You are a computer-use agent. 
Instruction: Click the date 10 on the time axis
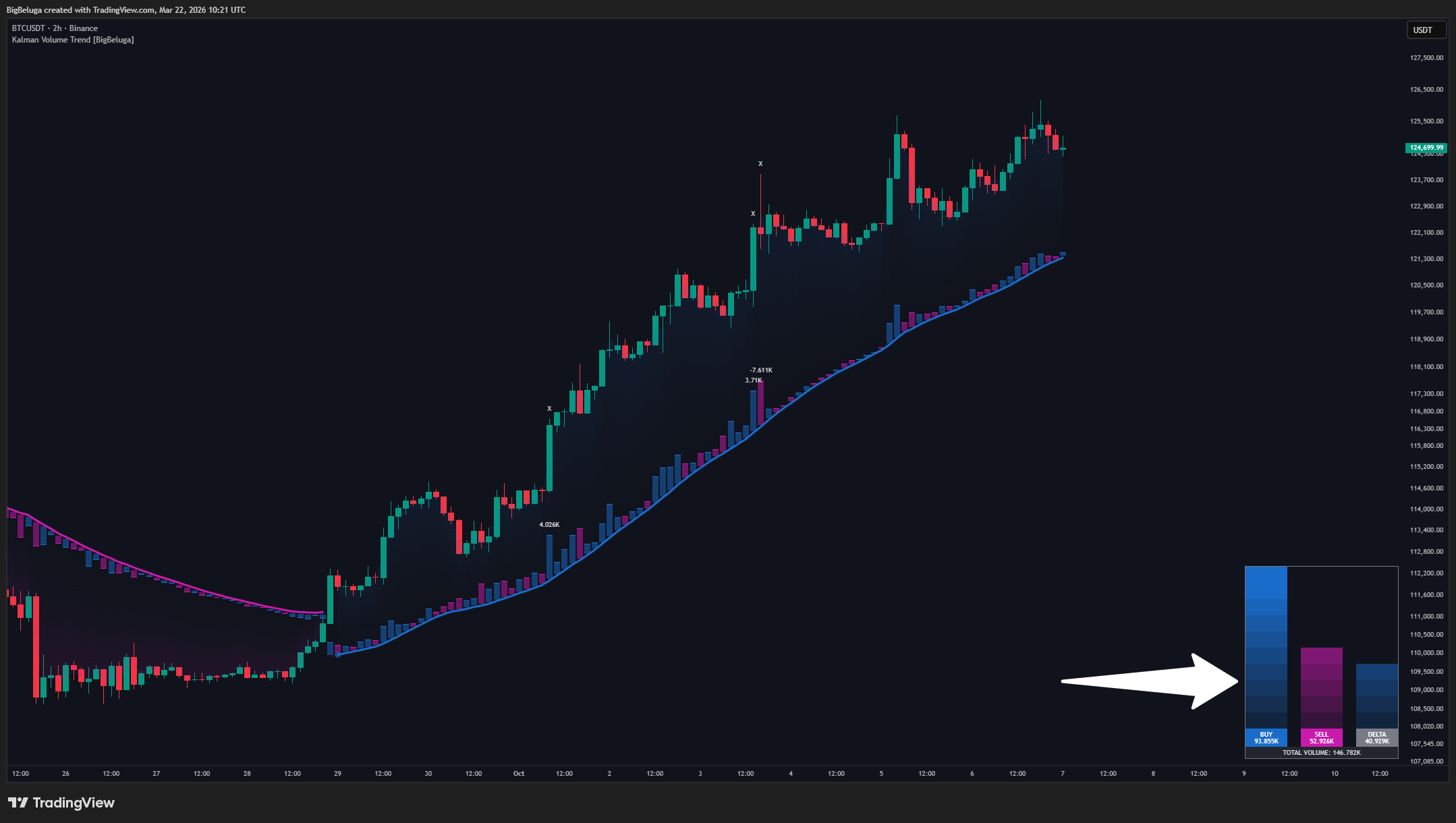click(x=1335, y=774)
